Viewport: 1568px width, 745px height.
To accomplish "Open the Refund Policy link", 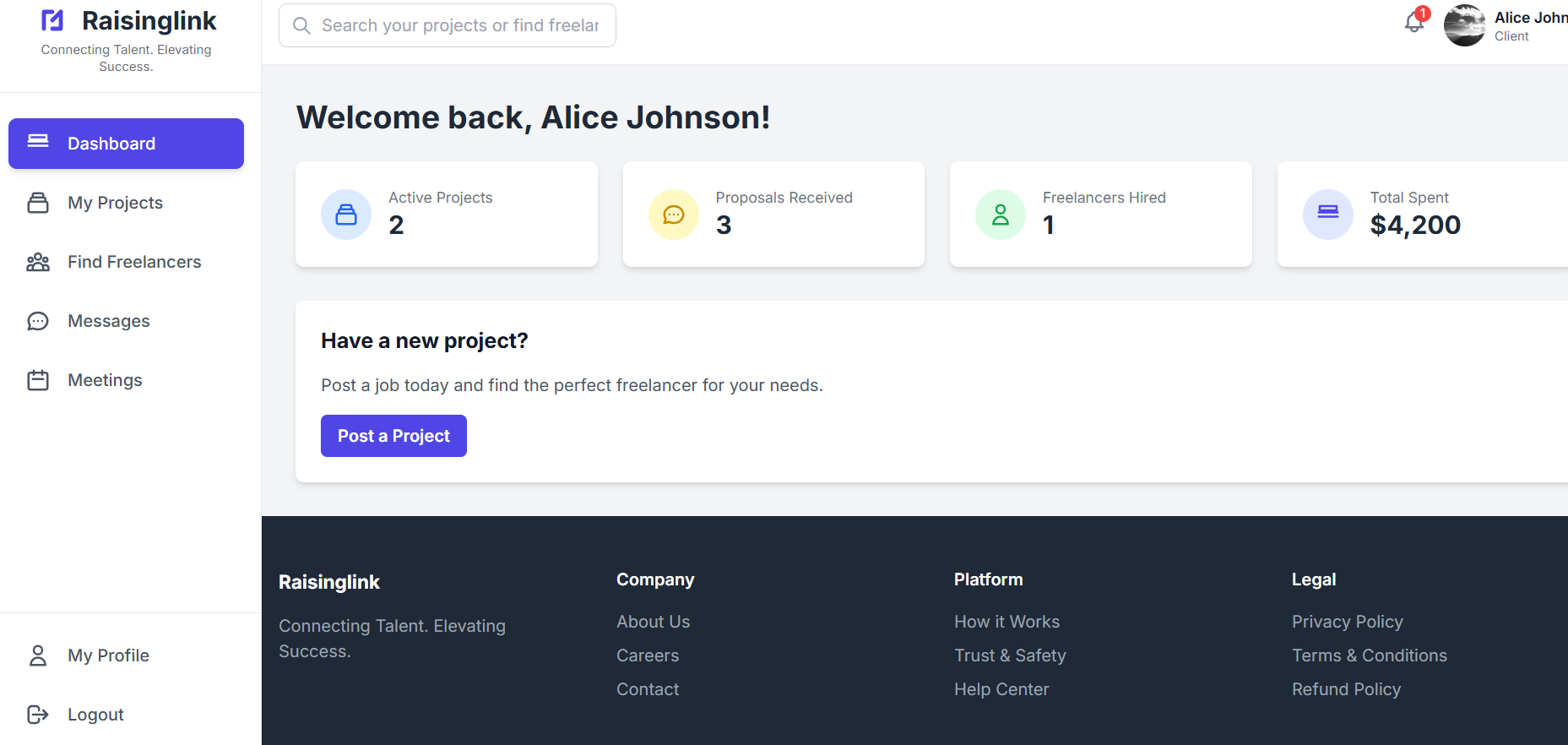I will coord(1347,689).
